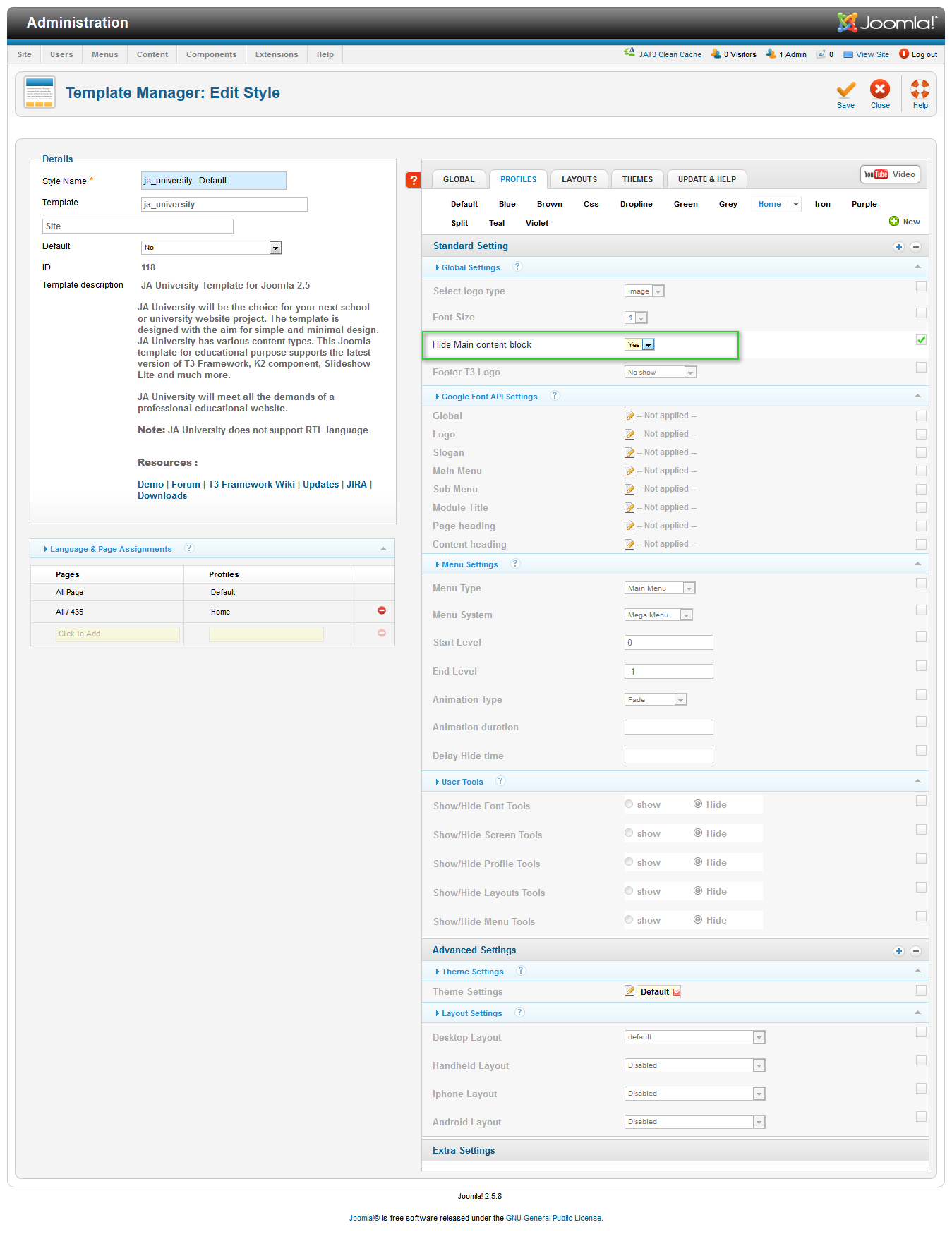The image size is (952, 1239).
Task: Open the Downloads resource link
Action: point(162,495)
